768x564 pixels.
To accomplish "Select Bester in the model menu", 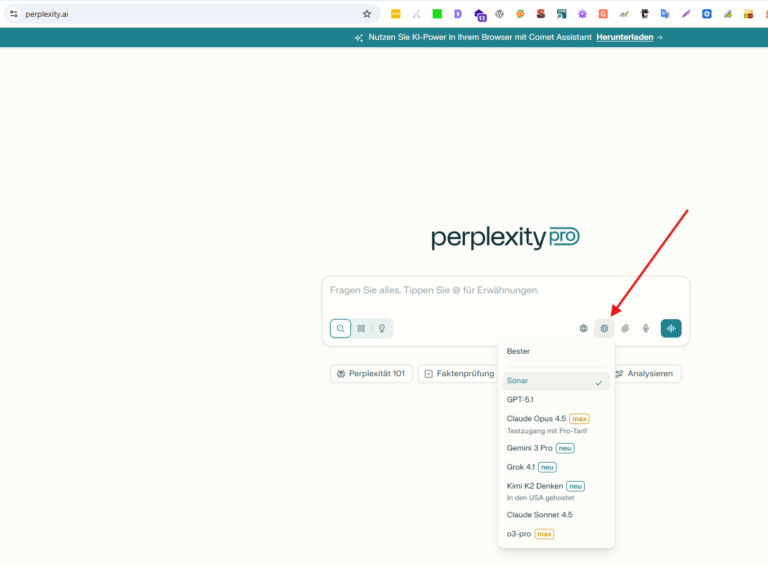I will (x=519, y=351).
